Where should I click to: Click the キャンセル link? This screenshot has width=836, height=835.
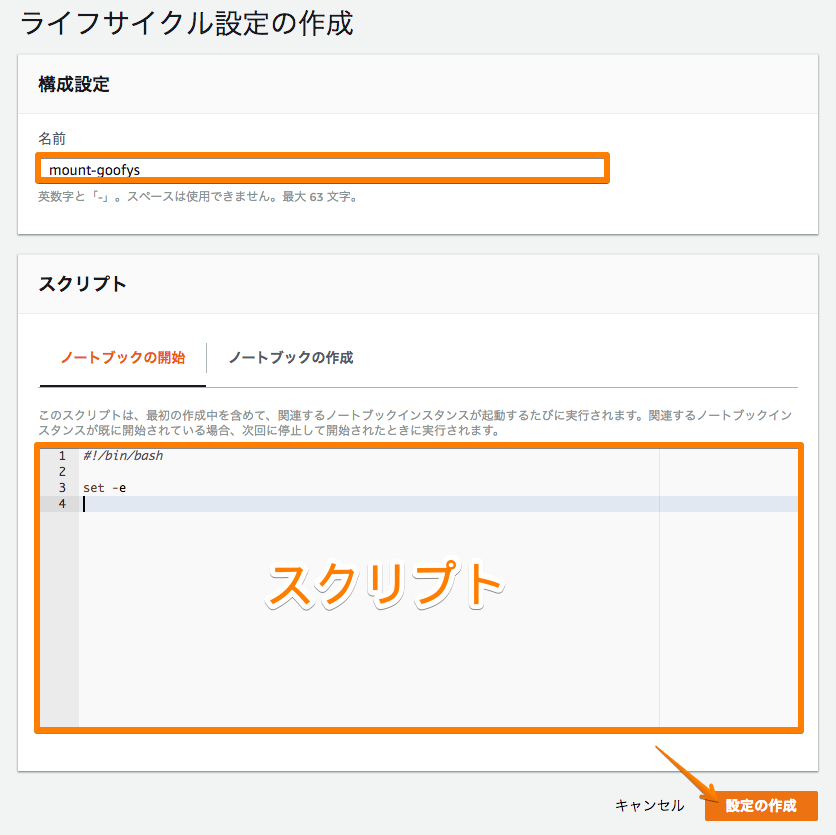pyautogui.click(x=649, y=805)
